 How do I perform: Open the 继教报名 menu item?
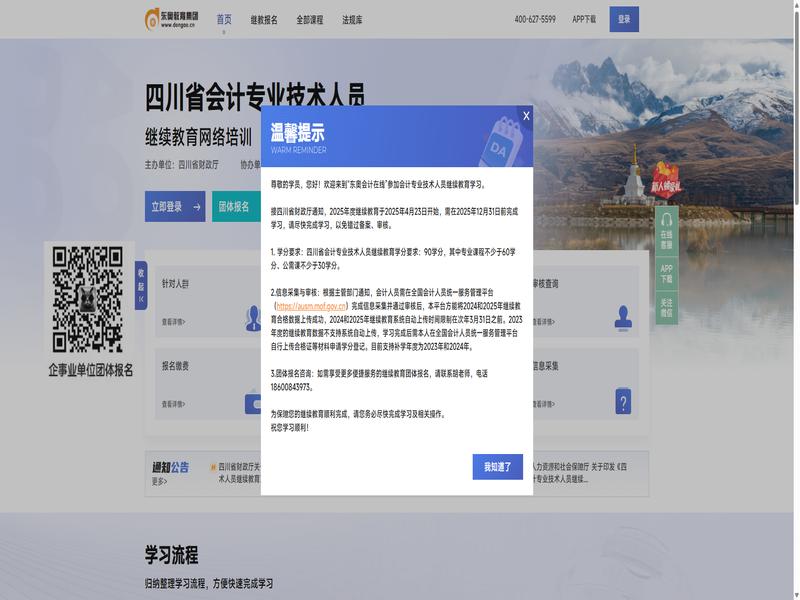(x=264, y=19)
